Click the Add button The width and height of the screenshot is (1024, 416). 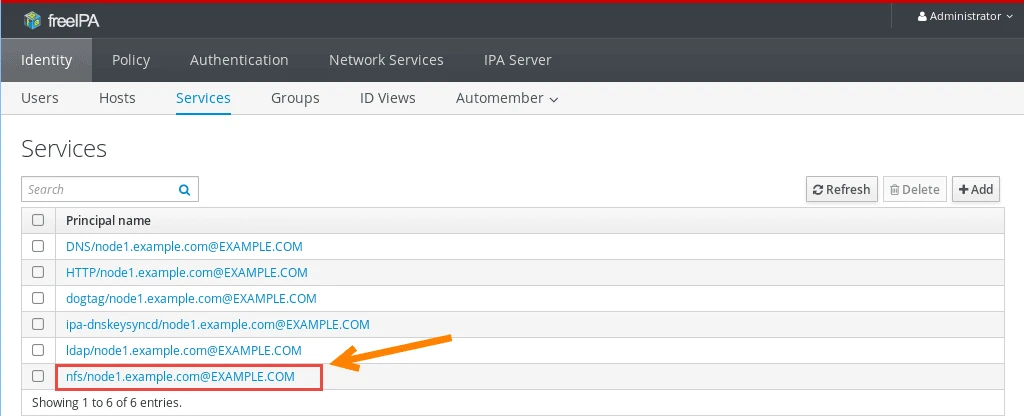(976, 189)
